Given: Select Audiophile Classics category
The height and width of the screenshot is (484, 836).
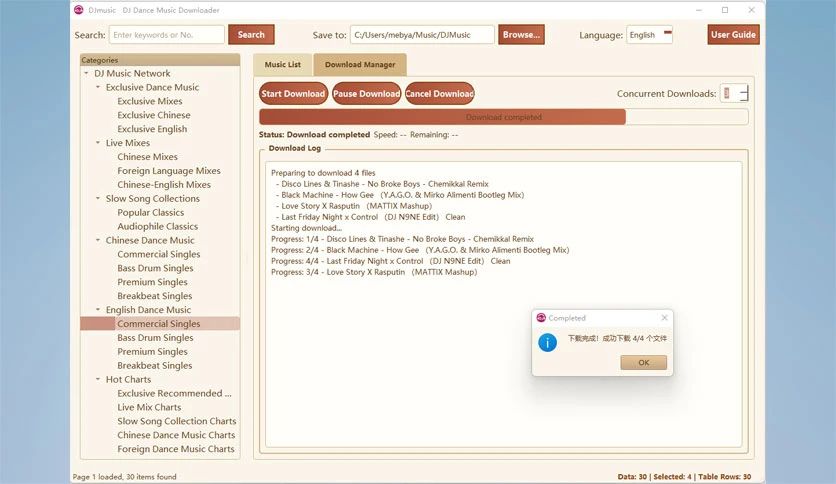Looking at the screenshot, I should pyautogui.click(x=157, y=226).
